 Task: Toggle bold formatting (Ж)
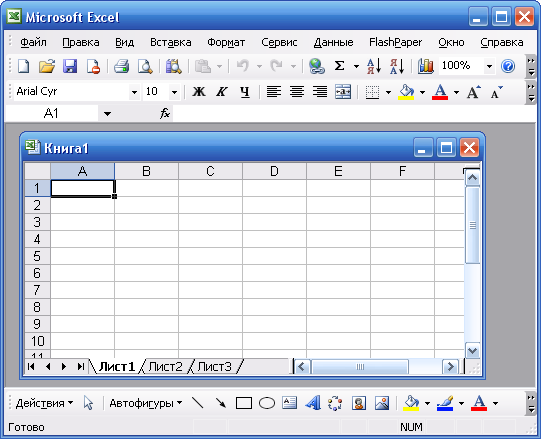199,92
